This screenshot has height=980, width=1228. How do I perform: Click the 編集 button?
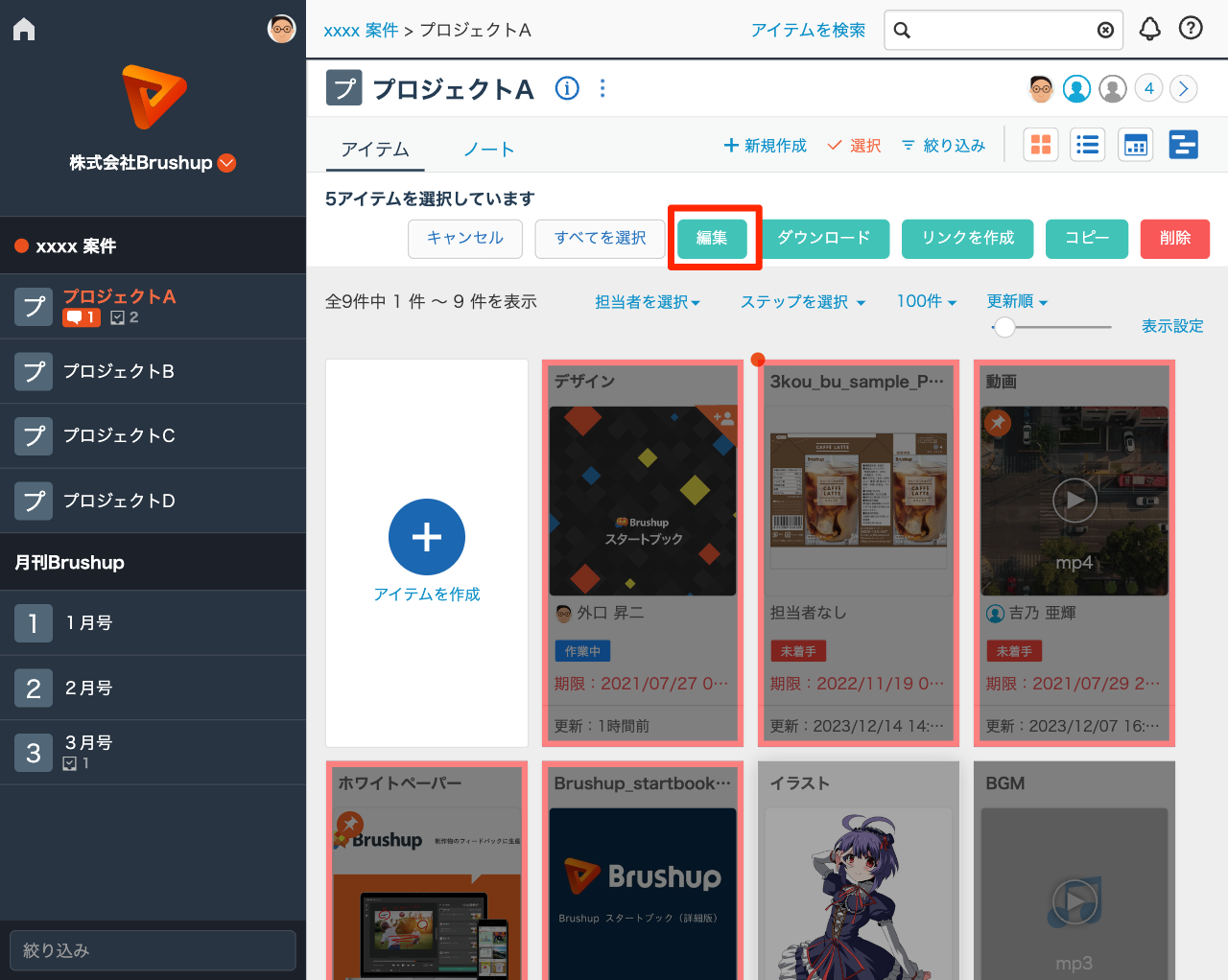click(712, 239)
